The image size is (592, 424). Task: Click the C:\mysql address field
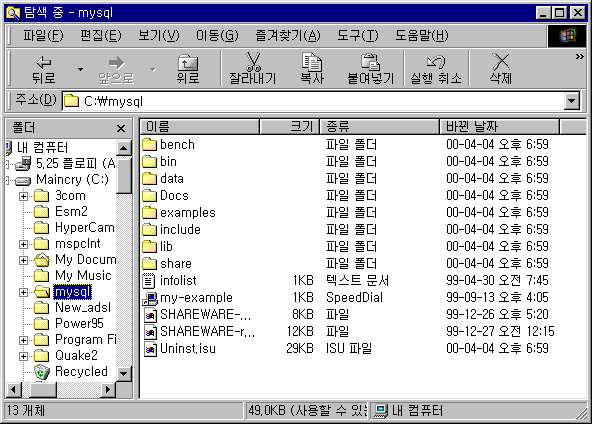click(313, 101)
